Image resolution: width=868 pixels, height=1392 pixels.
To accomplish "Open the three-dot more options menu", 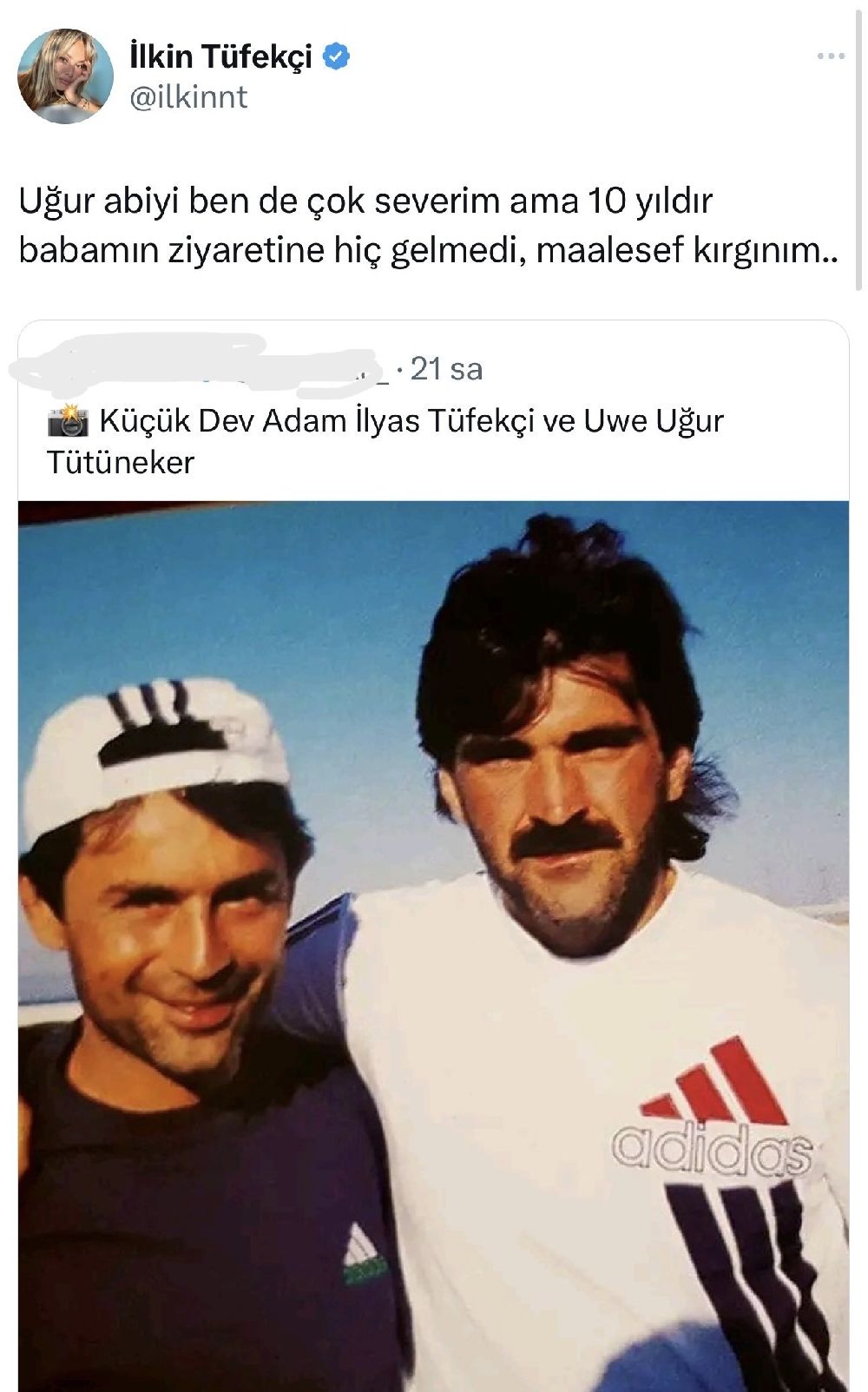I will 831,56.
